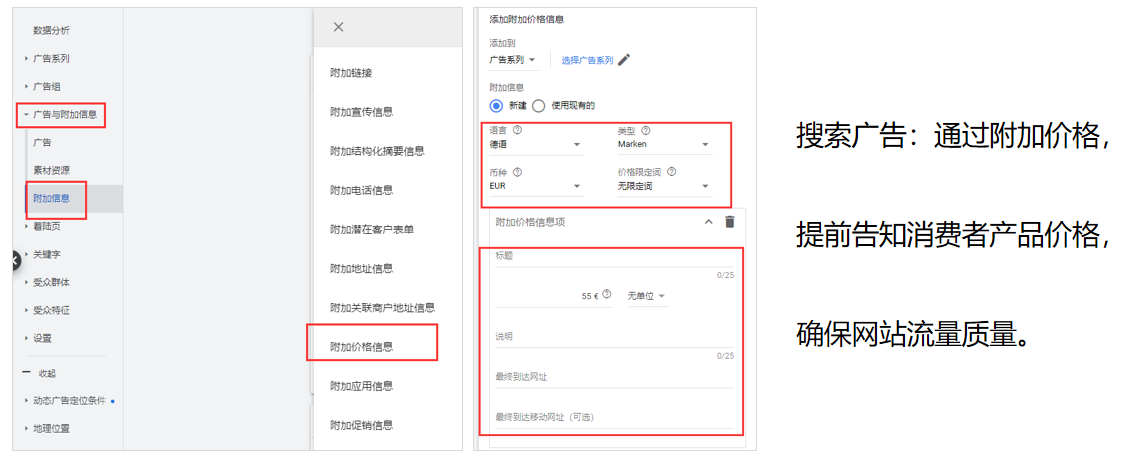Viewport: 1133px width, 459px height.
Task: Click the help icon next to 类型
Action: pos(645,131)
